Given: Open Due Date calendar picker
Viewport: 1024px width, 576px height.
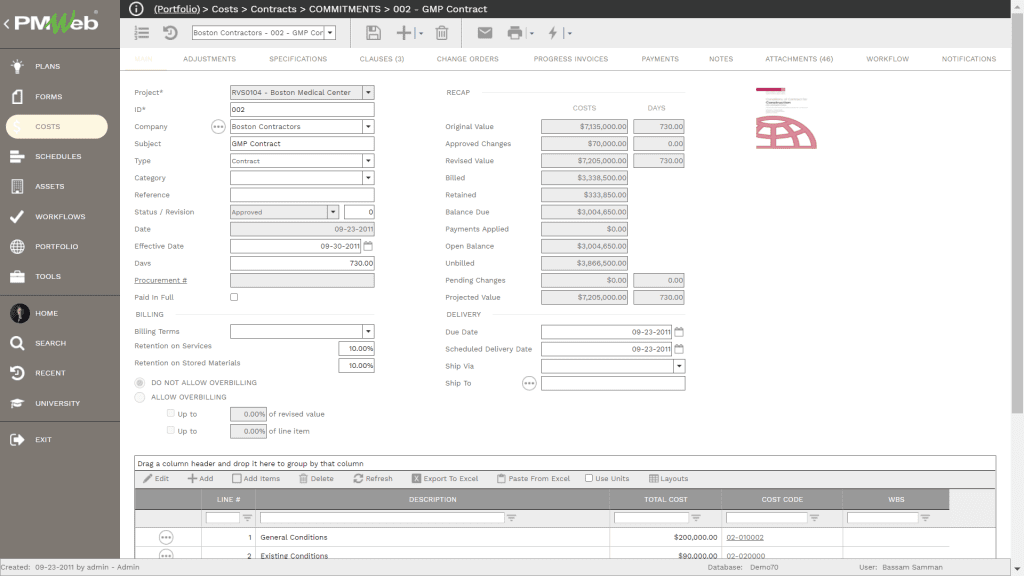Looking at the screenshot, I should [679, 332].
